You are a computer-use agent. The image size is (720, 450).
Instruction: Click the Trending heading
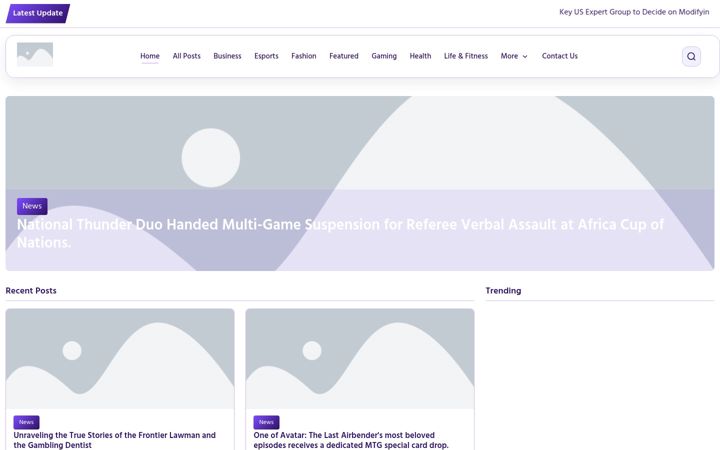[503, 291]
